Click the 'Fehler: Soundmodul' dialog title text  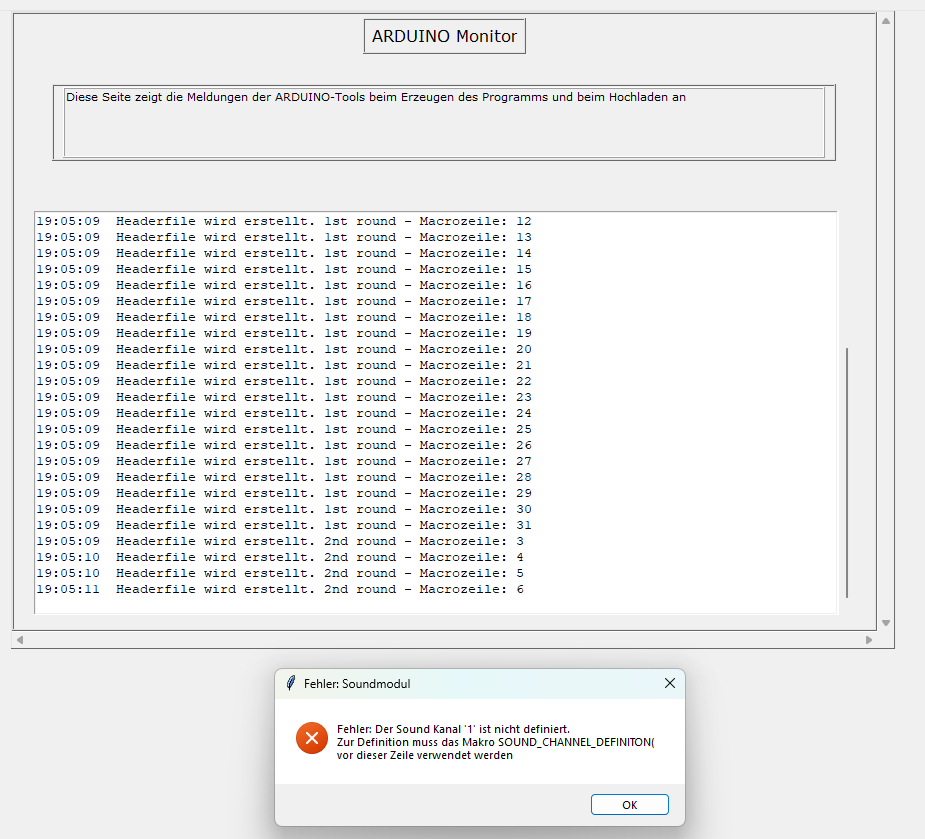[357, 684]
